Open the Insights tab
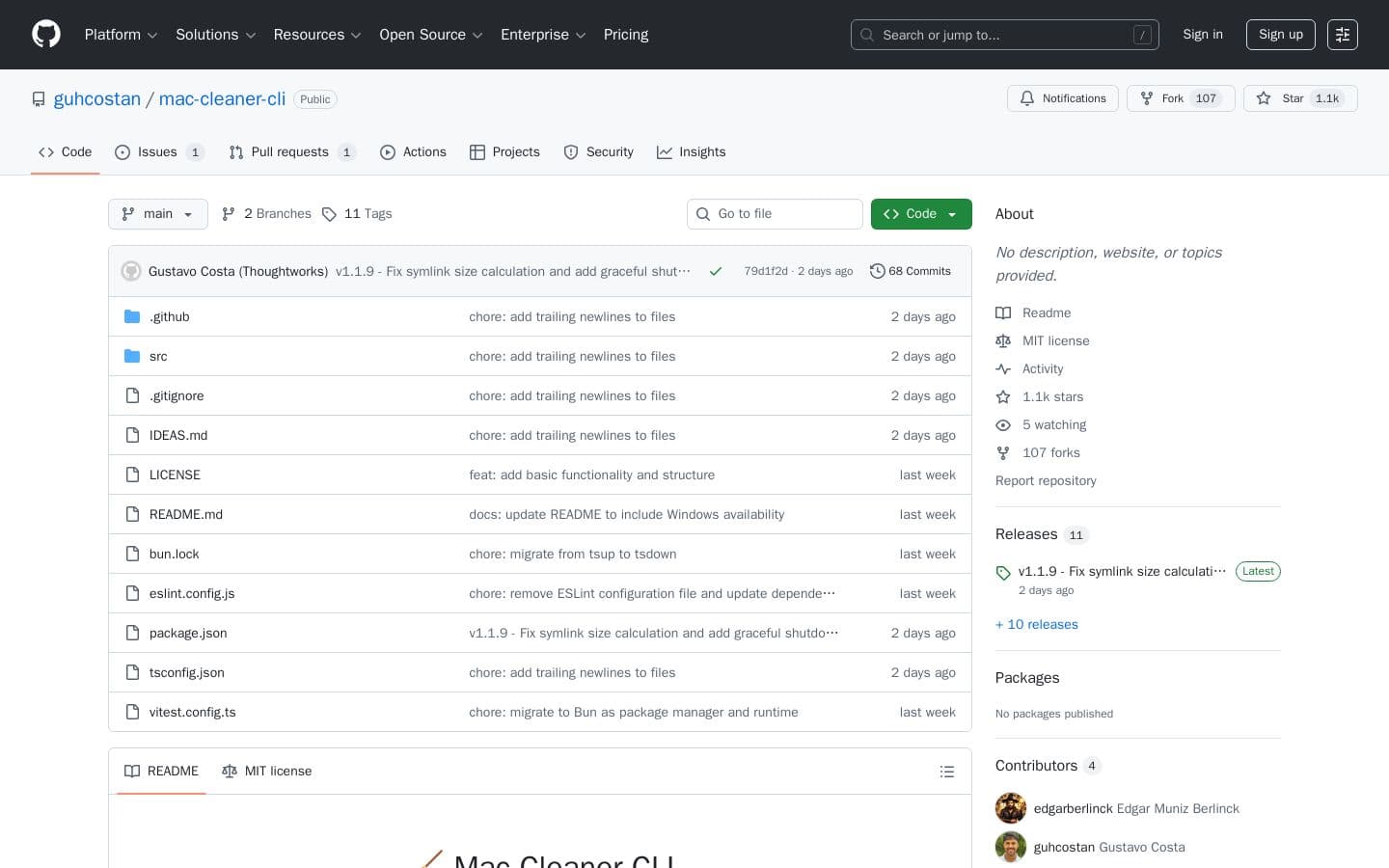The image size is (1389, 868). tap(702, 152)
